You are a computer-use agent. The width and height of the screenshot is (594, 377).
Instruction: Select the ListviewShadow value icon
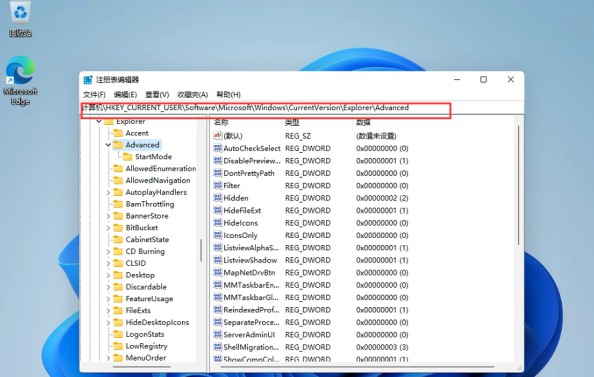click(217, 260)
